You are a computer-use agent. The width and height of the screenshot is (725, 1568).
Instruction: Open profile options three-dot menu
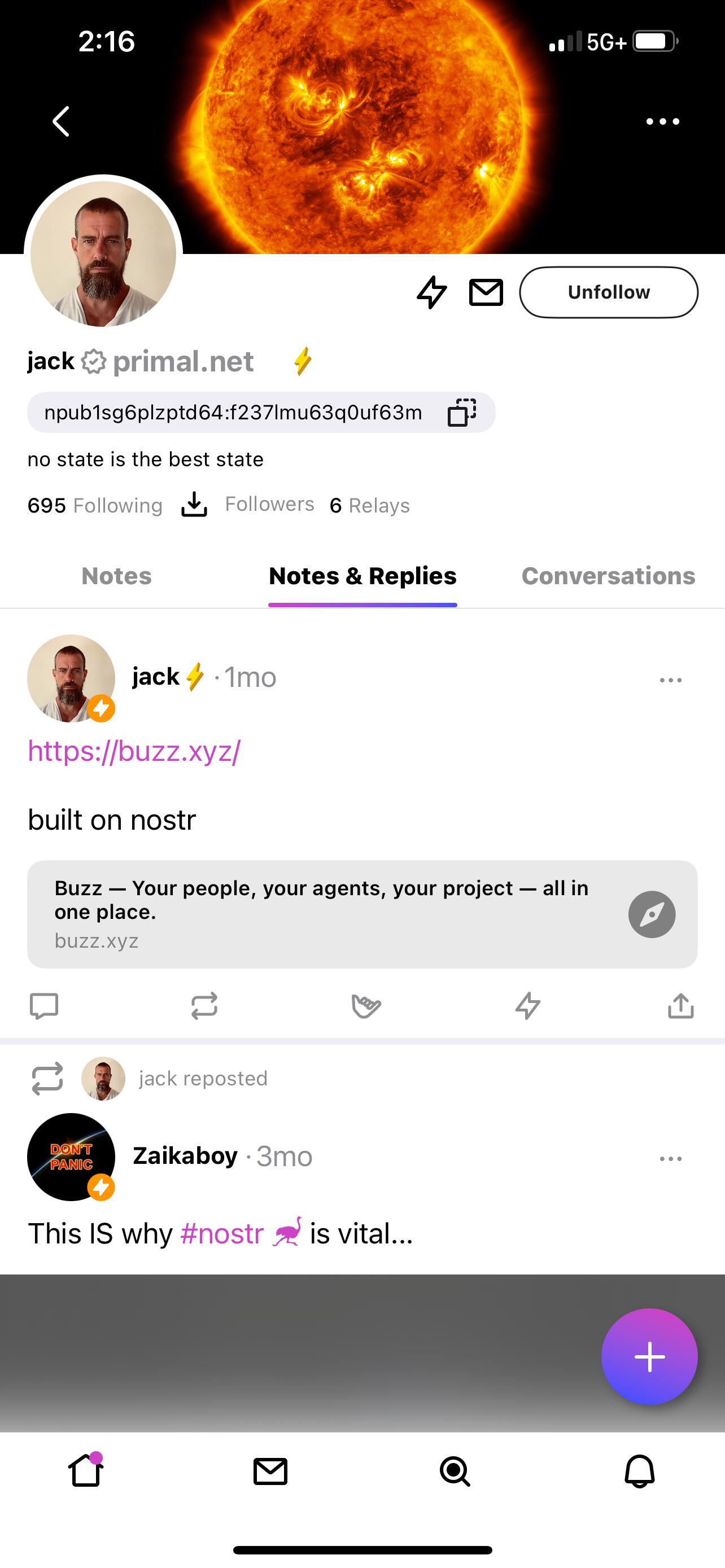(x=662, y=121)
